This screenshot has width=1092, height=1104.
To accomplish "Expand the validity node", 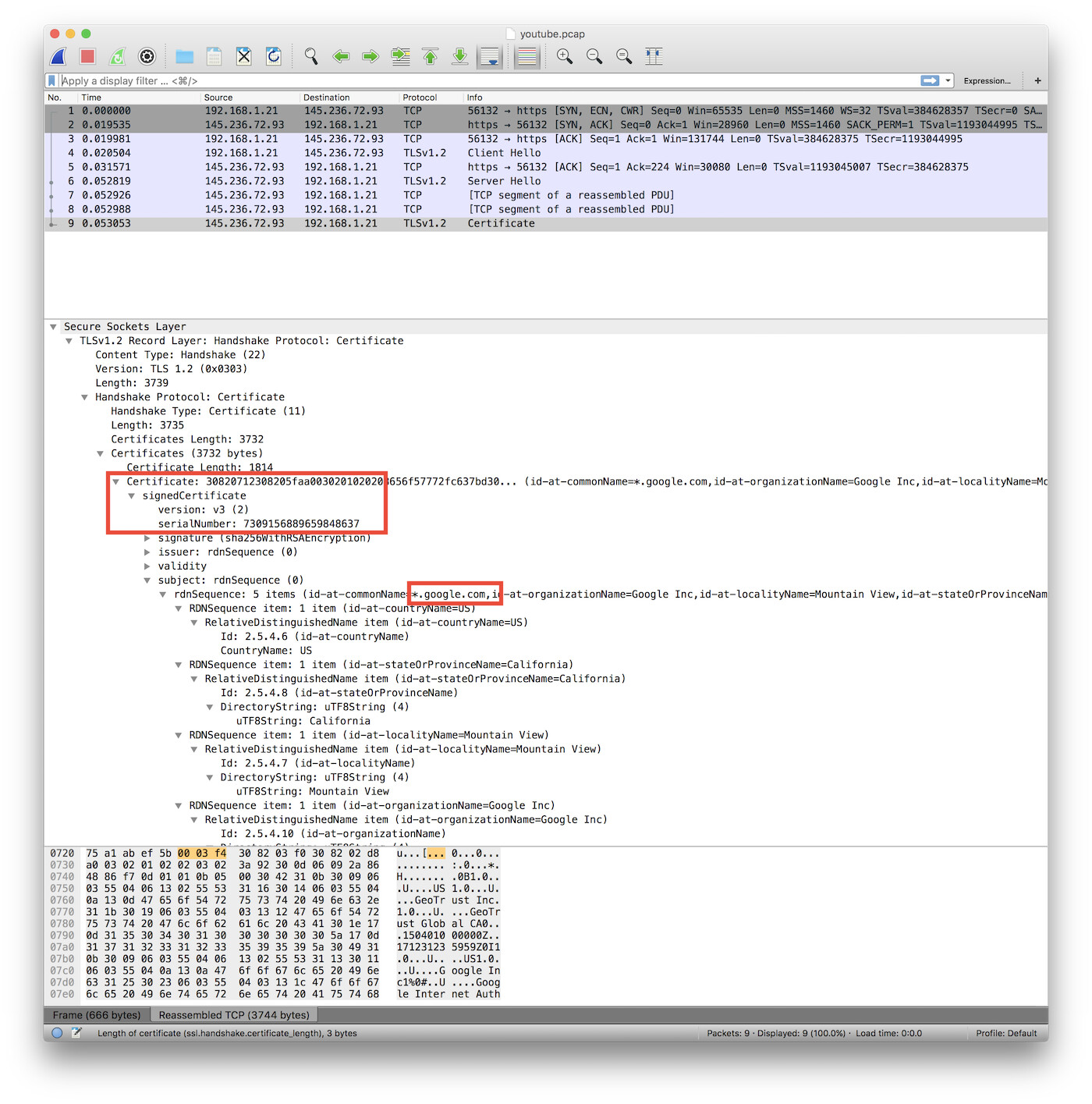I will tap(147, 566).
